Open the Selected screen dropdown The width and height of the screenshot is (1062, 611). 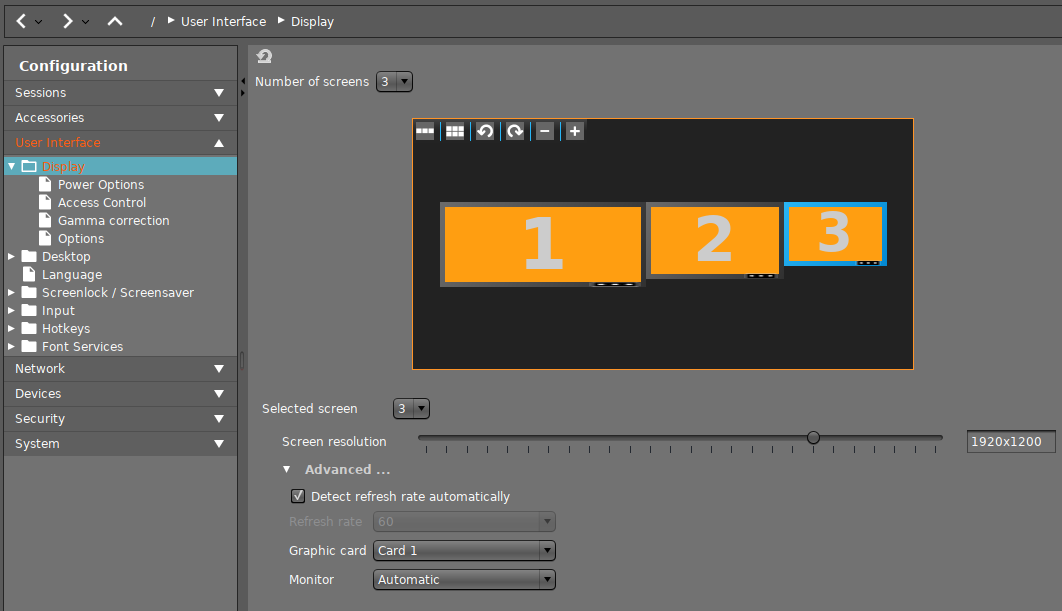411,408
